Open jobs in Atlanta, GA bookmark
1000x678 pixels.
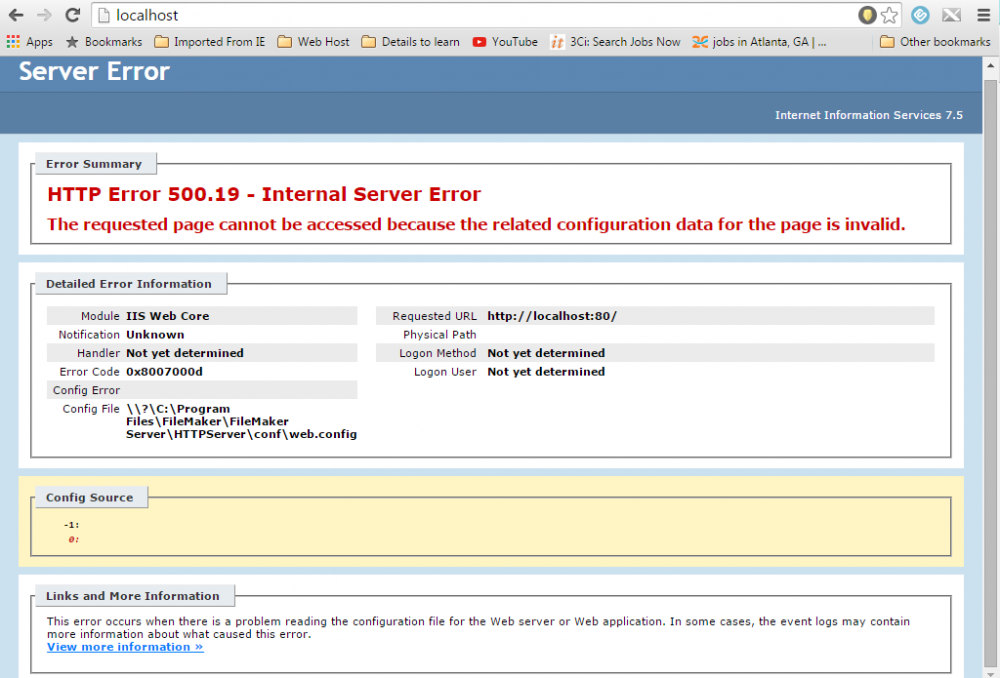(x=760, y=42)
